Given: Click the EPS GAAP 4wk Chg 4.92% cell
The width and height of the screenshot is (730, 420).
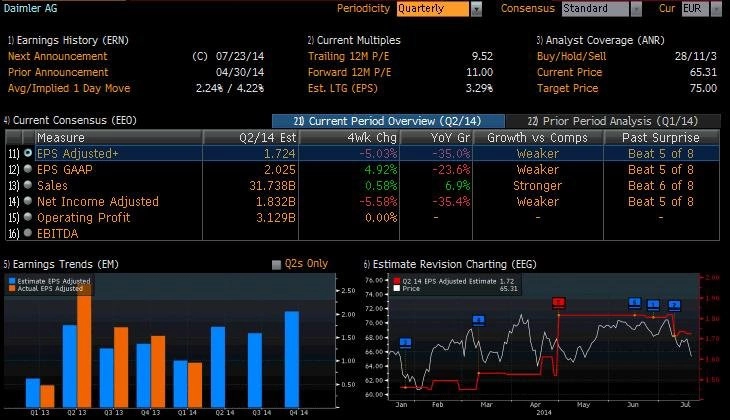Looking at the screenshot, I should click(380, 169).
